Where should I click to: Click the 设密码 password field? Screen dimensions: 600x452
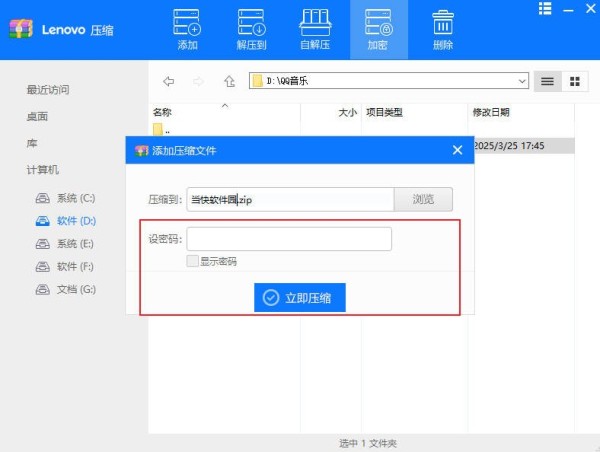coord(289,239)
